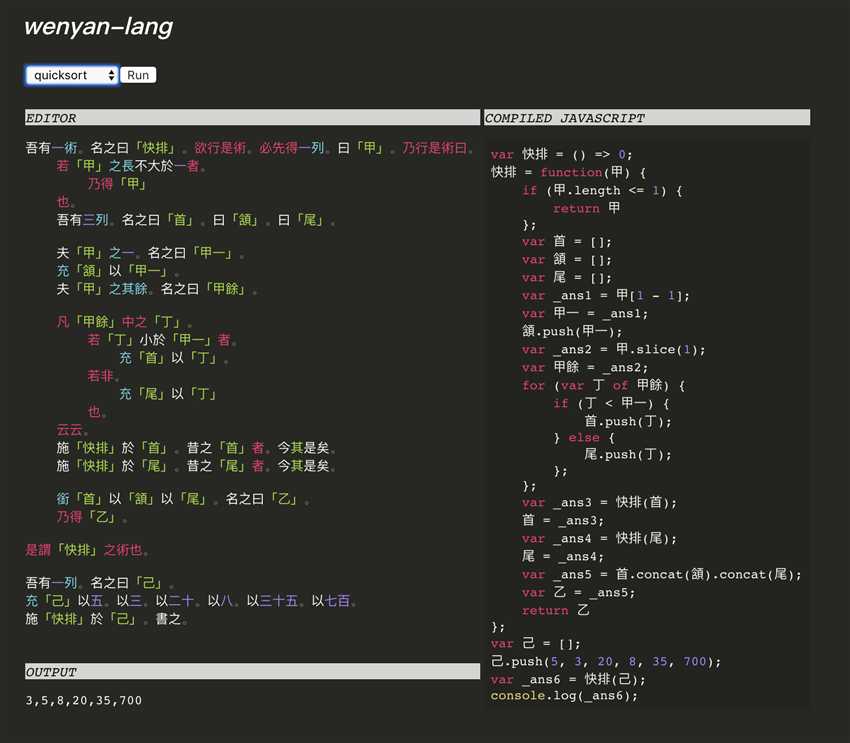Click the COMPILED JAVASCRIPT panel header
The width and height of the screenshot is (850, 743).
[647, 118]
